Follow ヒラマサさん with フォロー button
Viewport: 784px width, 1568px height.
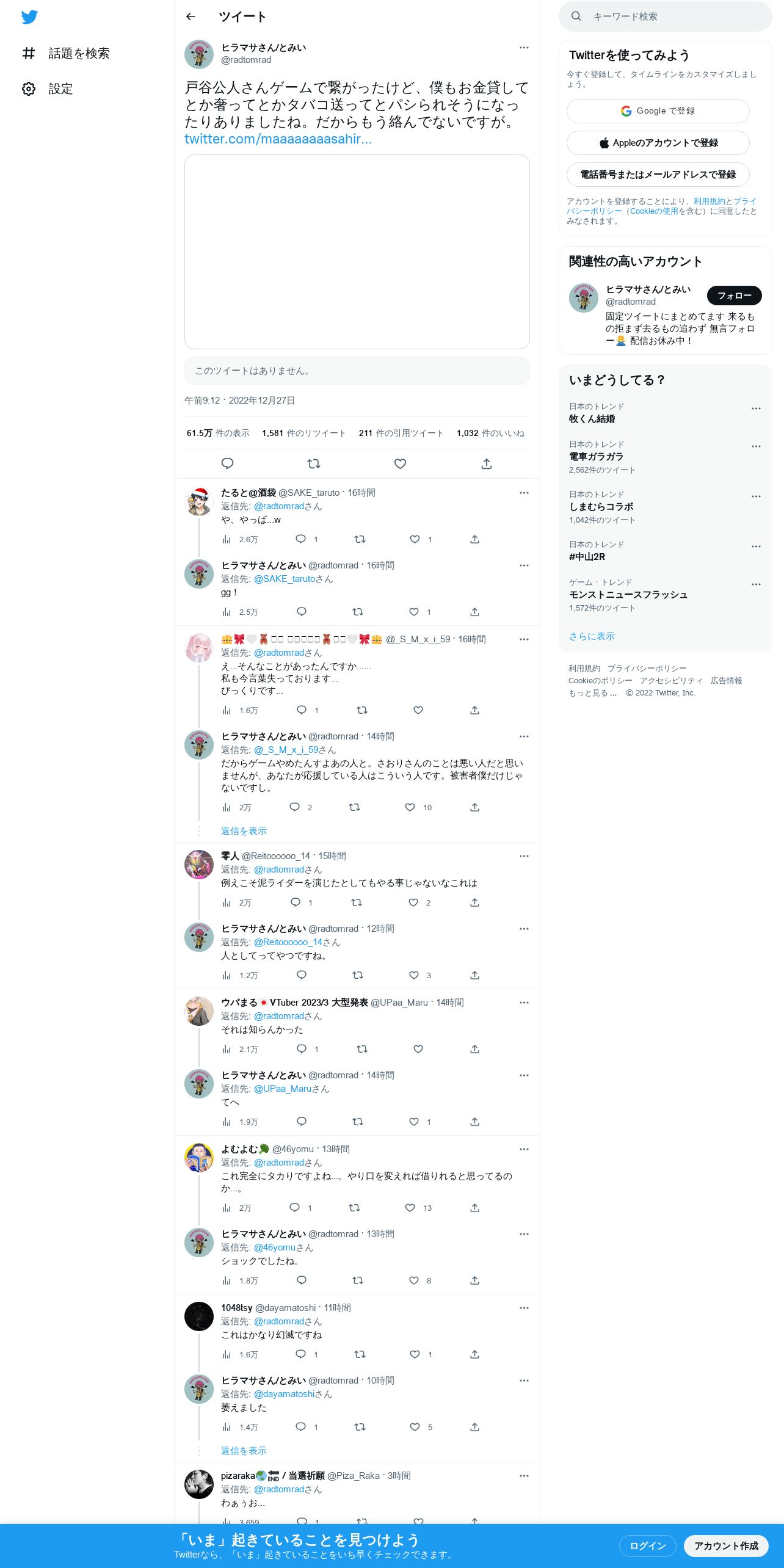pyautogui.click(x=735, y=296)
